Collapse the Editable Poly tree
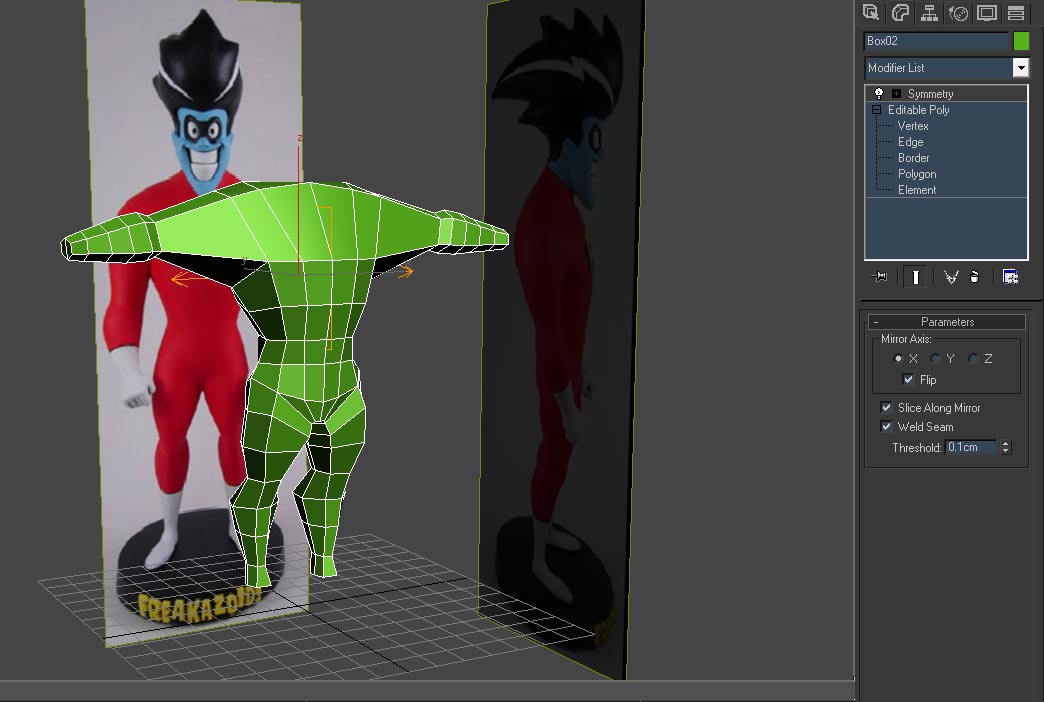Image resolution: width=1044 pixels, height=702 pixels. (876, 110)
